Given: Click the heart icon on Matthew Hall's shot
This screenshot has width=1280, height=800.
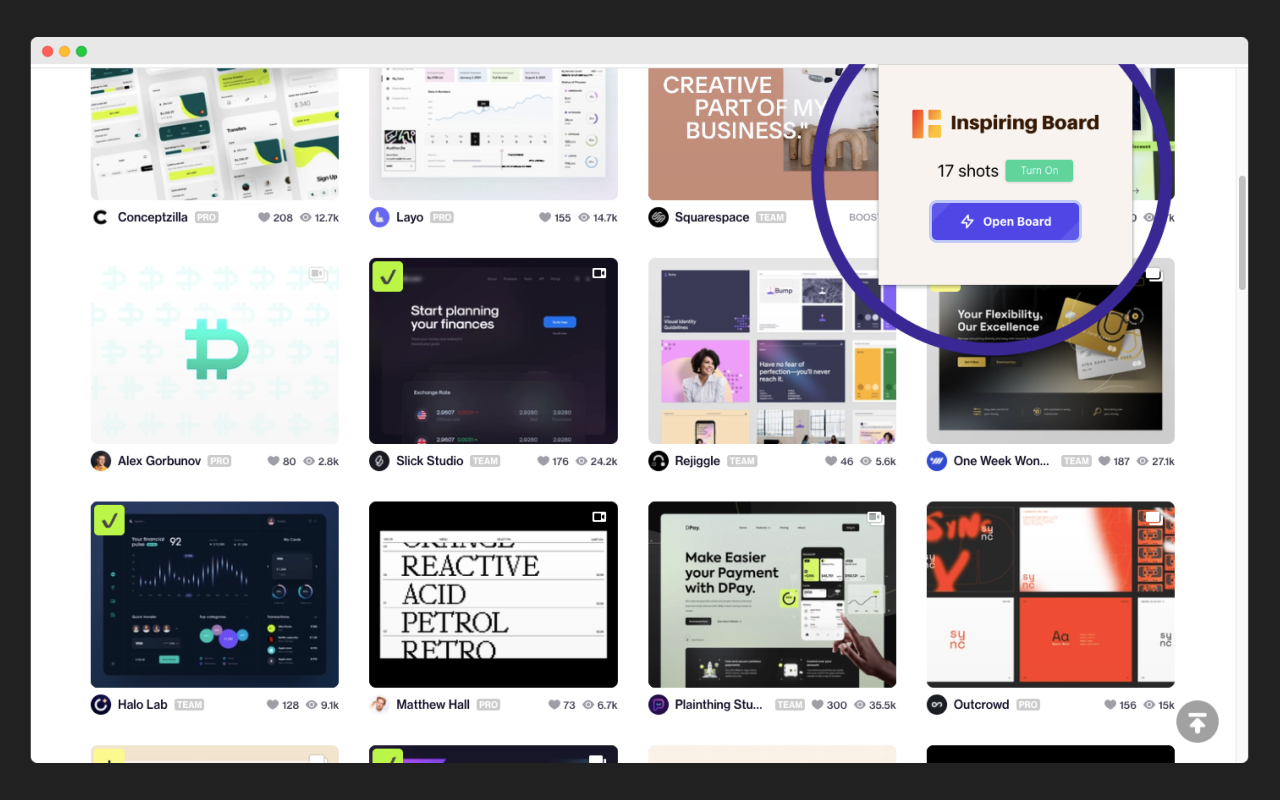Looking at the screenshot, I should click(x=554, y=705).
